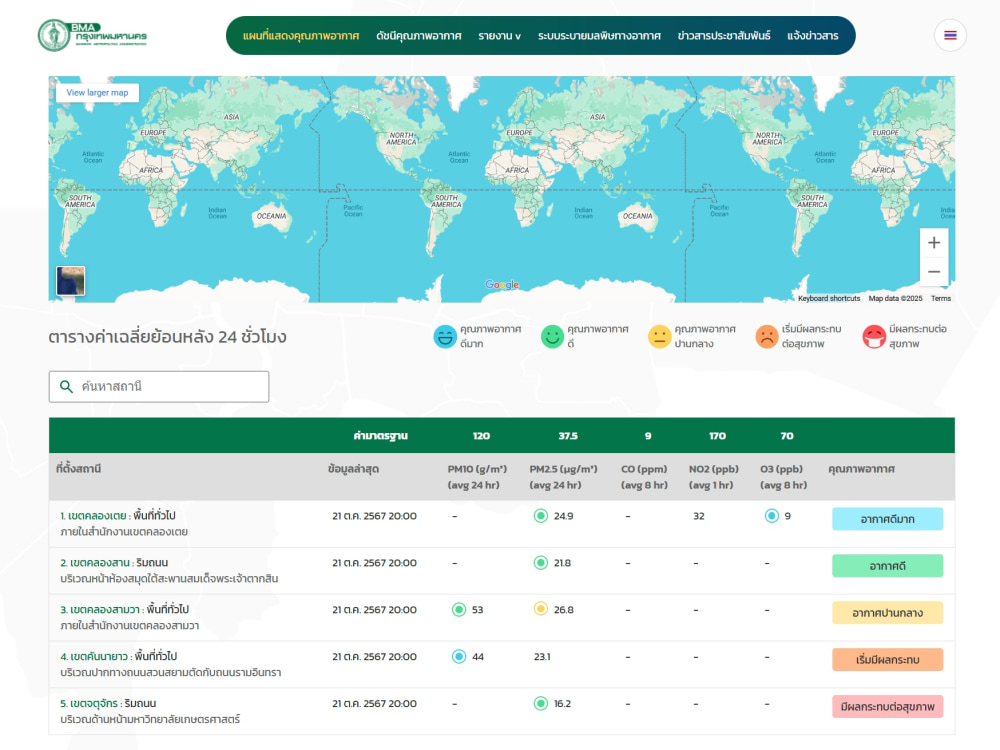Click CO (ppm) column header
The height and width of the screenshot is (750, 1000).
[644, 477]
